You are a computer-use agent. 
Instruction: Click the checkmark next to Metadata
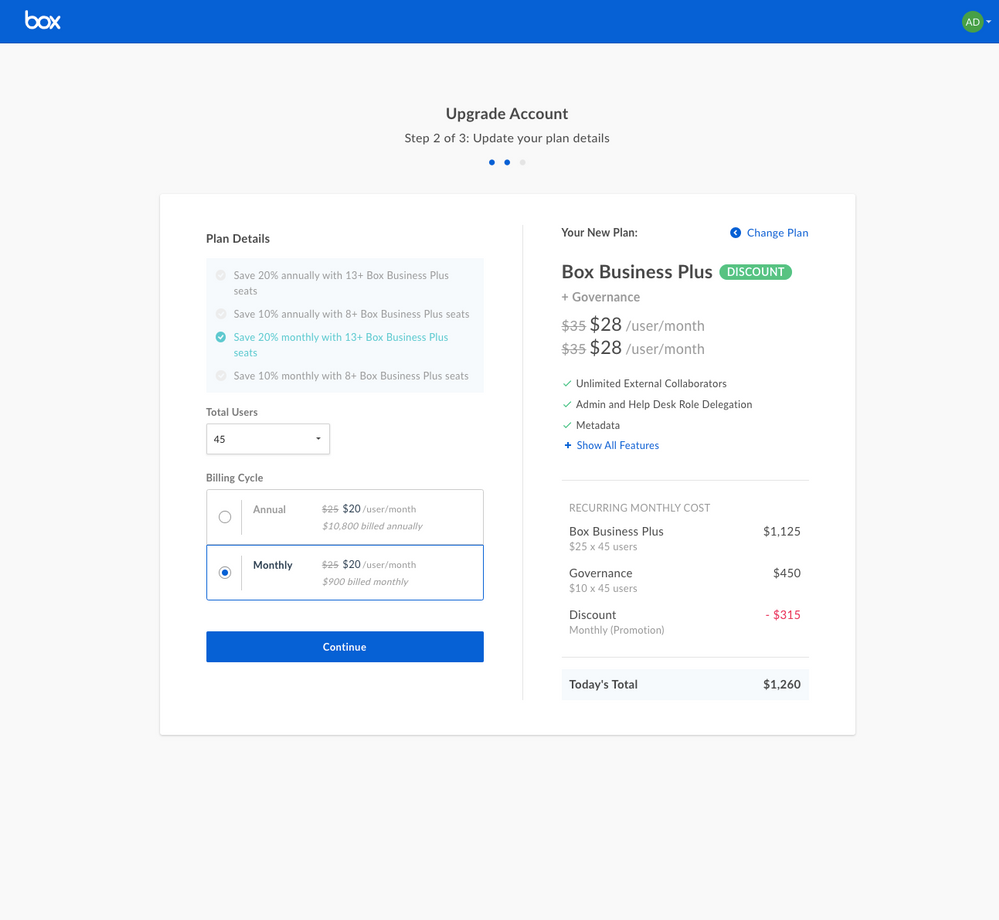[567, 425]
